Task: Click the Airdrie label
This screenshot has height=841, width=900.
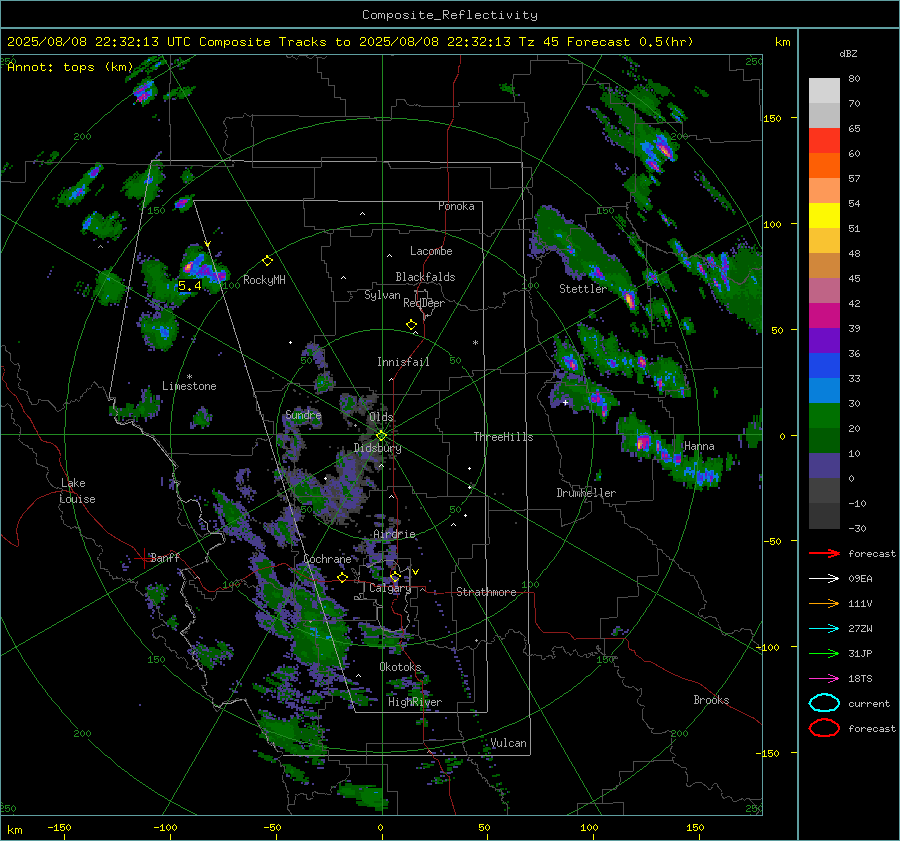Action: pyautogui.click(x=394, y=534)
